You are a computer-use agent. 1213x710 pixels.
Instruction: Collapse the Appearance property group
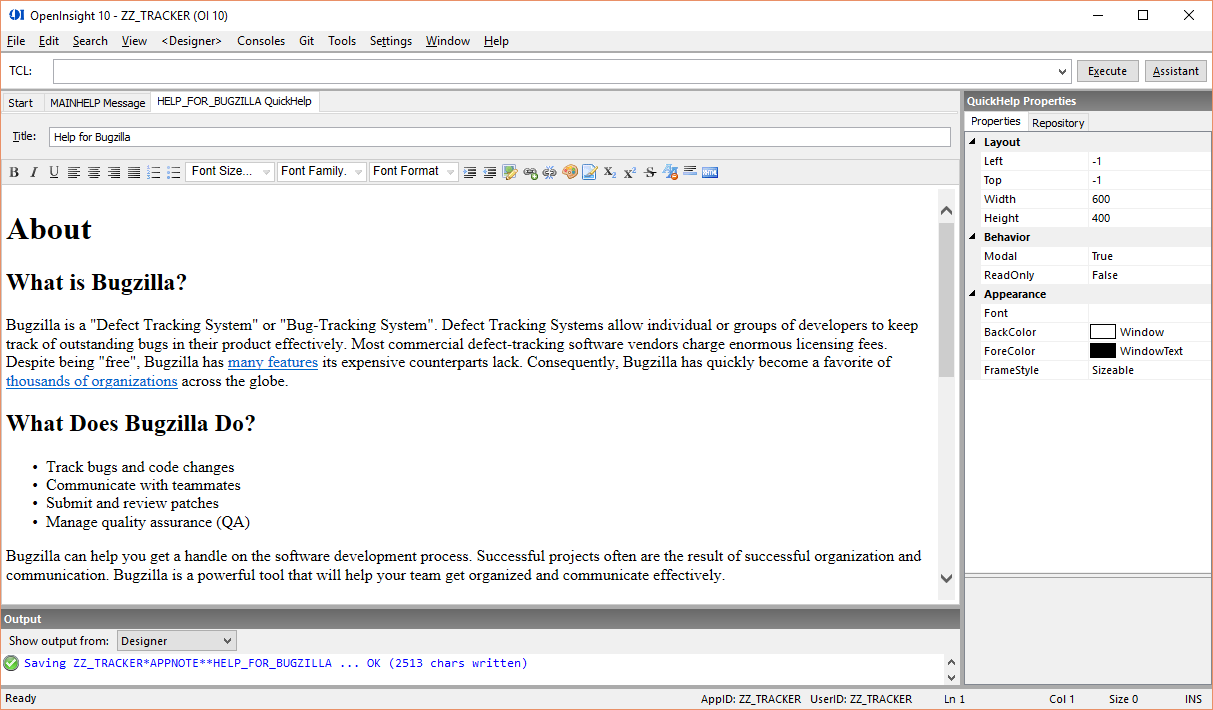(x=973, y=294)
